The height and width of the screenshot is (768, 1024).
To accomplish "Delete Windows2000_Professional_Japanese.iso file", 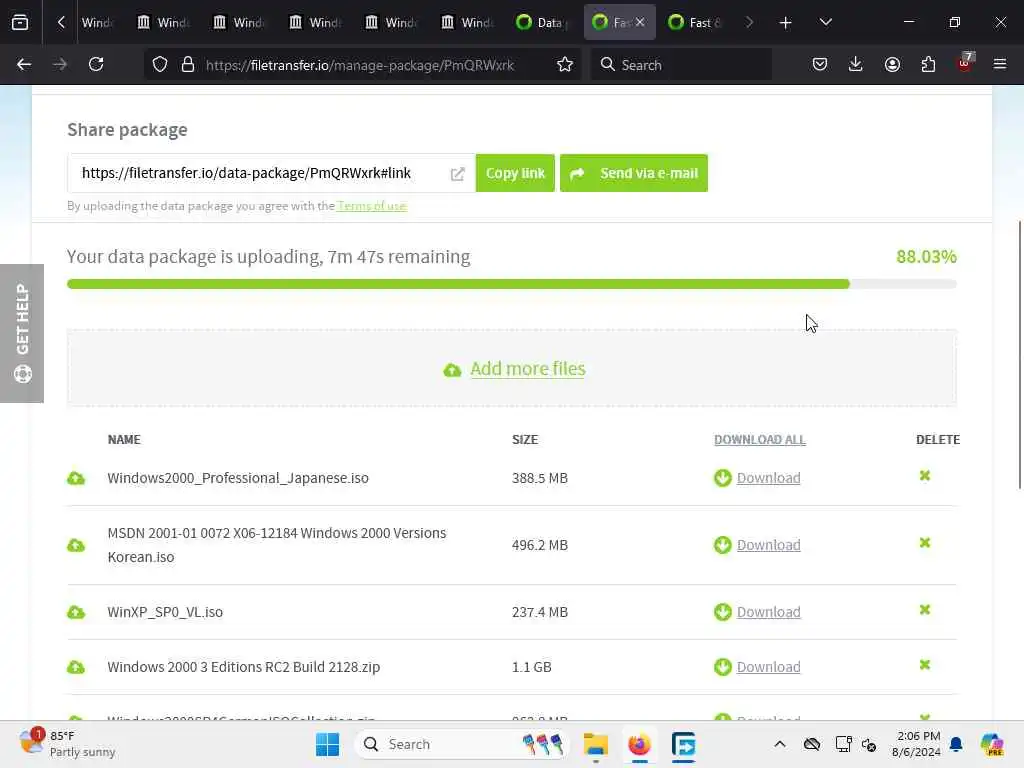I will [x=925, y=476].
